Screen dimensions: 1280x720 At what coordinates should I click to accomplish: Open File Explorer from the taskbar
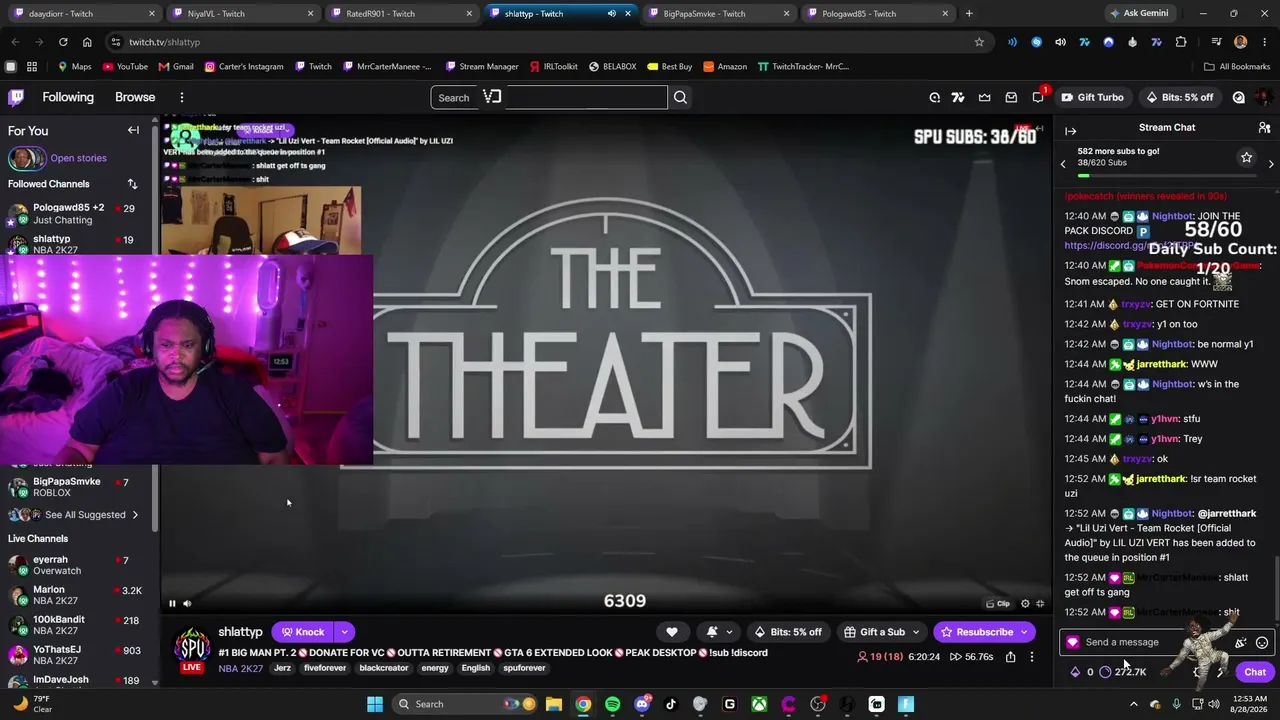pyautogui.click(x=553, y=704)
